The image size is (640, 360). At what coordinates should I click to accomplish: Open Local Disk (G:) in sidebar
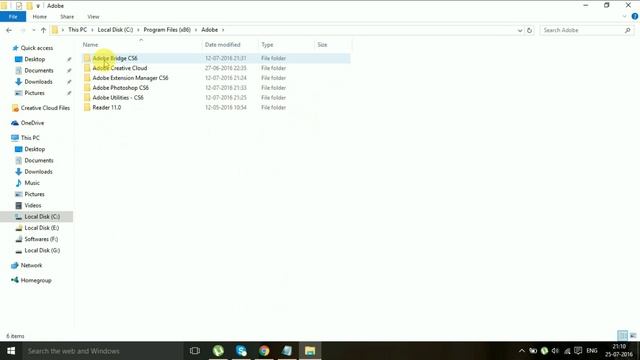coord(42,250)
